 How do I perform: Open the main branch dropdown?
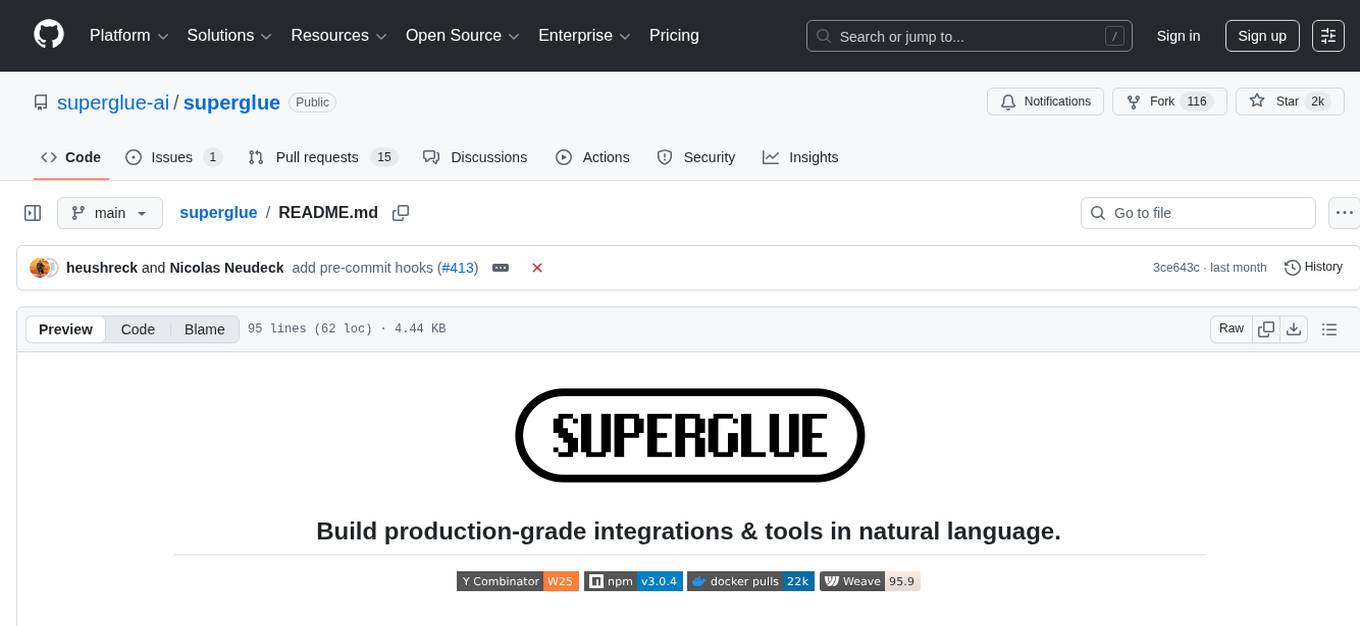click(110, 212)
